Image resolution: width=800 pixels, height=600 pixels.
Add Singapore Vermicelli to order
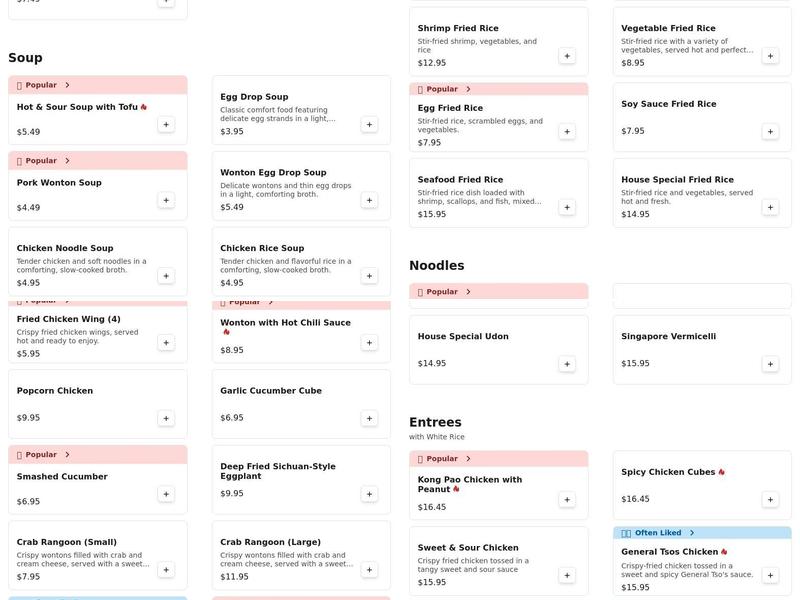[770, 364]
